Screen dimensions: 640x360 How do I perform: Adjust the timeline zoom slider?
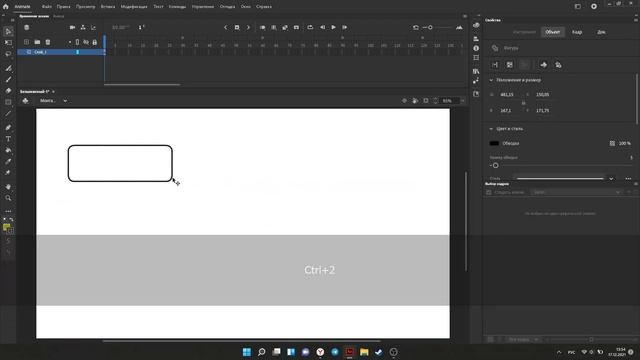pos(430,27)
